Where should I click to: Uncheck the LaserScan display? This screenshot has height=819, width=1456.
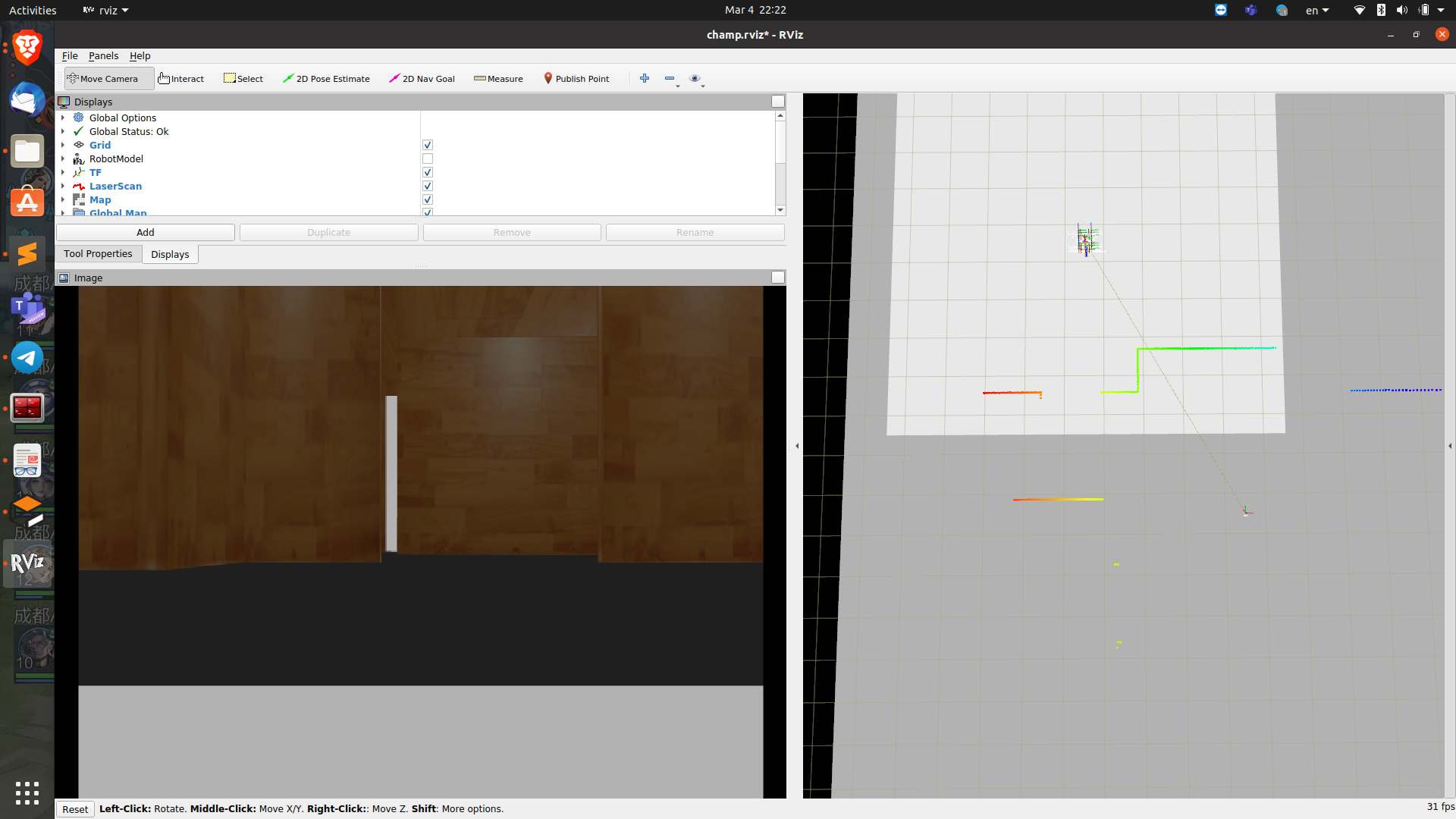428,186
